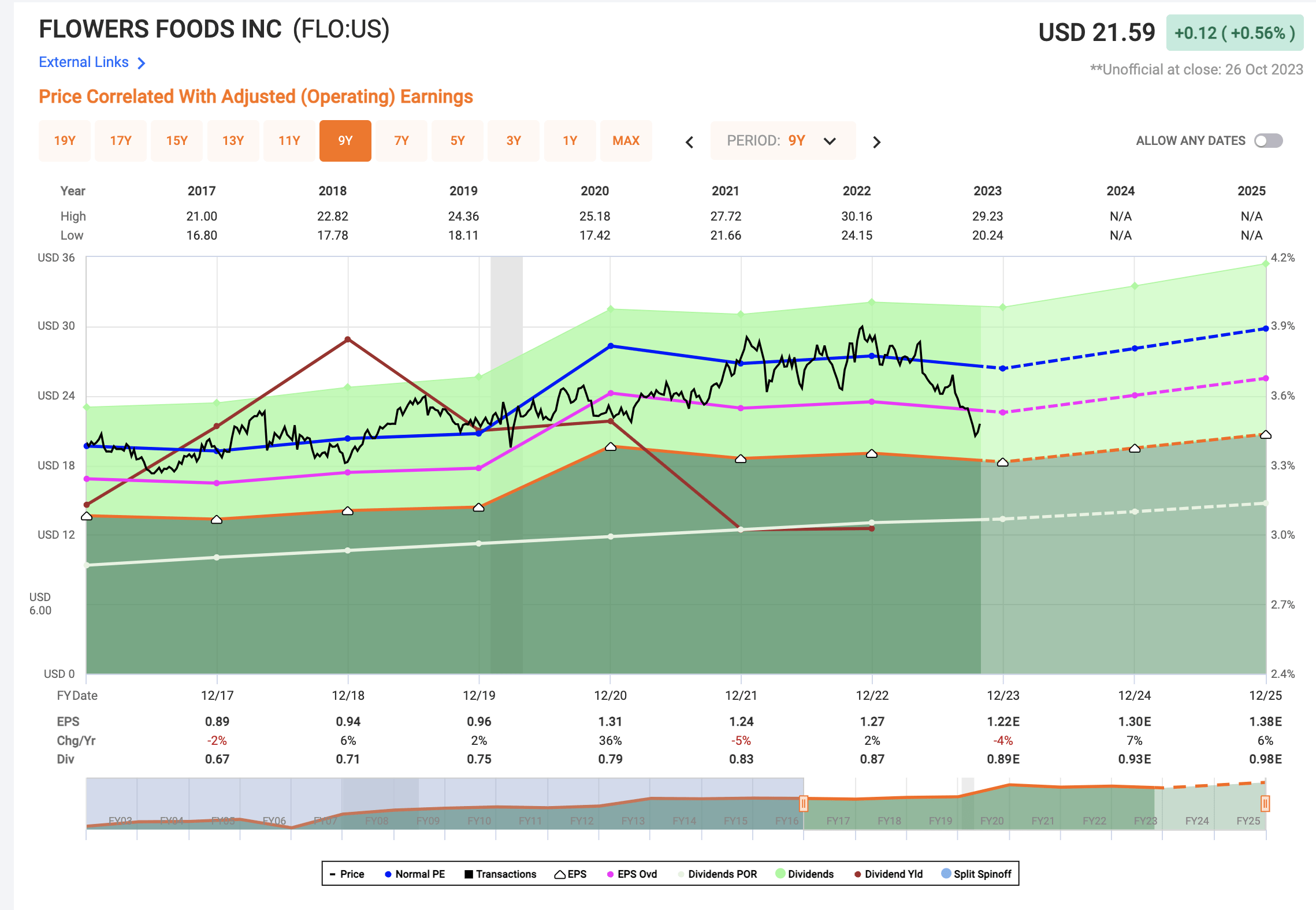Click FY20 in the timeline navigator

coord(992,821)
